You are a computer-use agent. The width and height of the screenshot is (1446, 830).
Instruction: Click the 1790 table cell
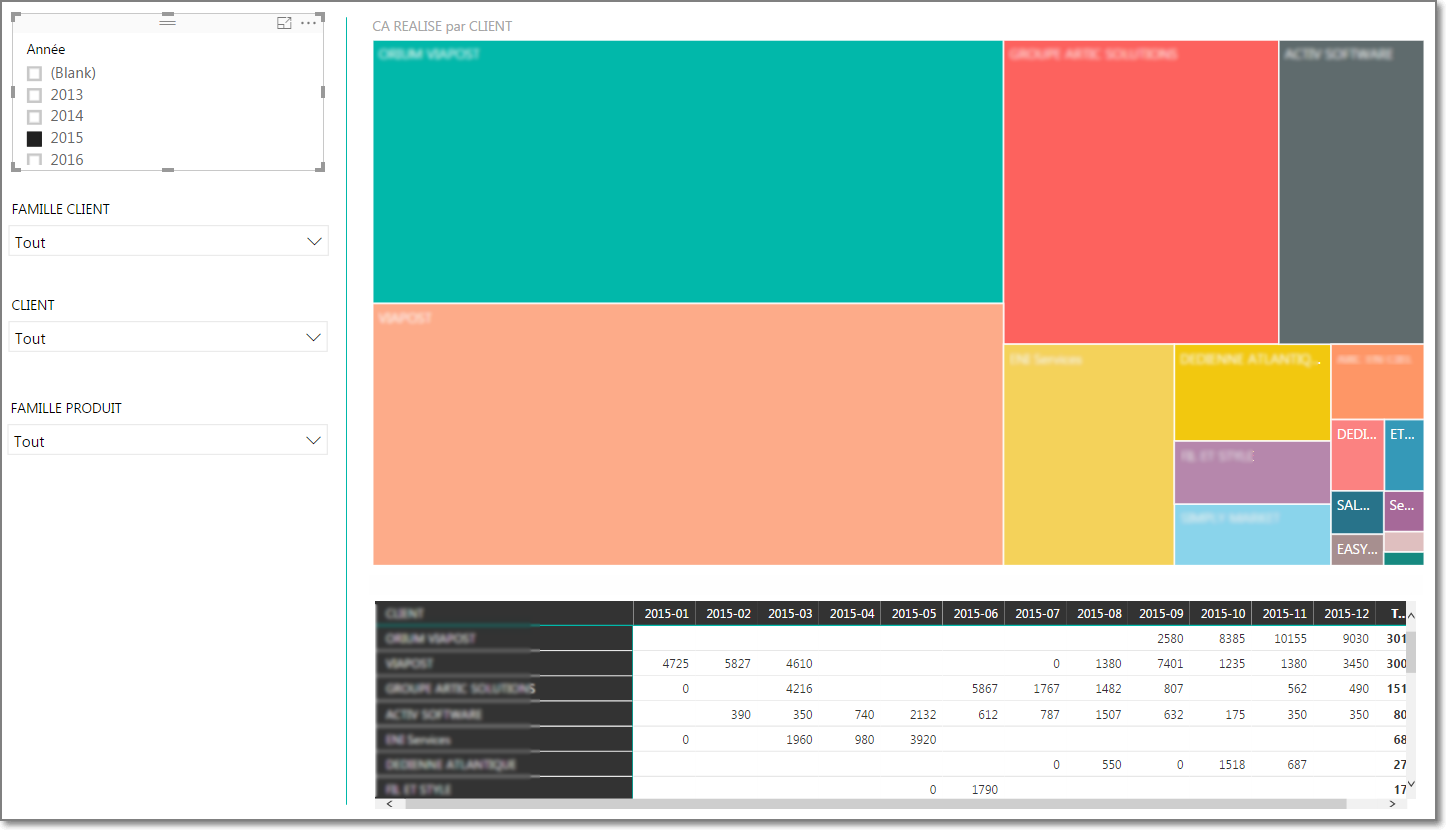(985, 789)
